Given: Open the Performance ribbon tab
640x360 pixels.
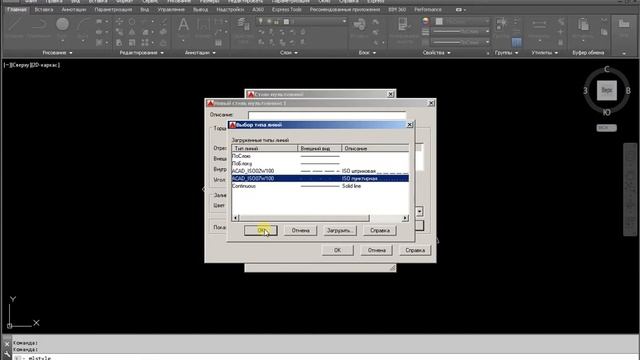Looking at the screenshot, I should [428, 9].
